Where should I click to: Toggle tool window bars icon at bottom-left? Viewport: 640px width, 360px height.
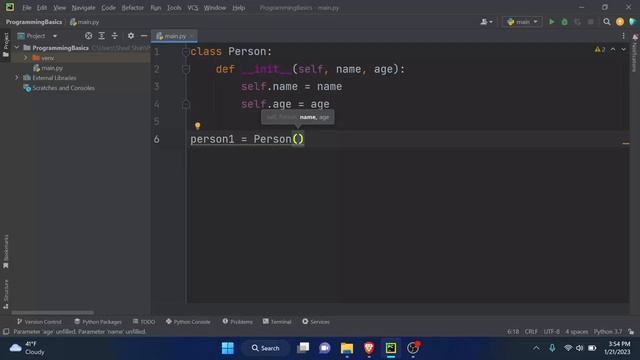point(6,331)
